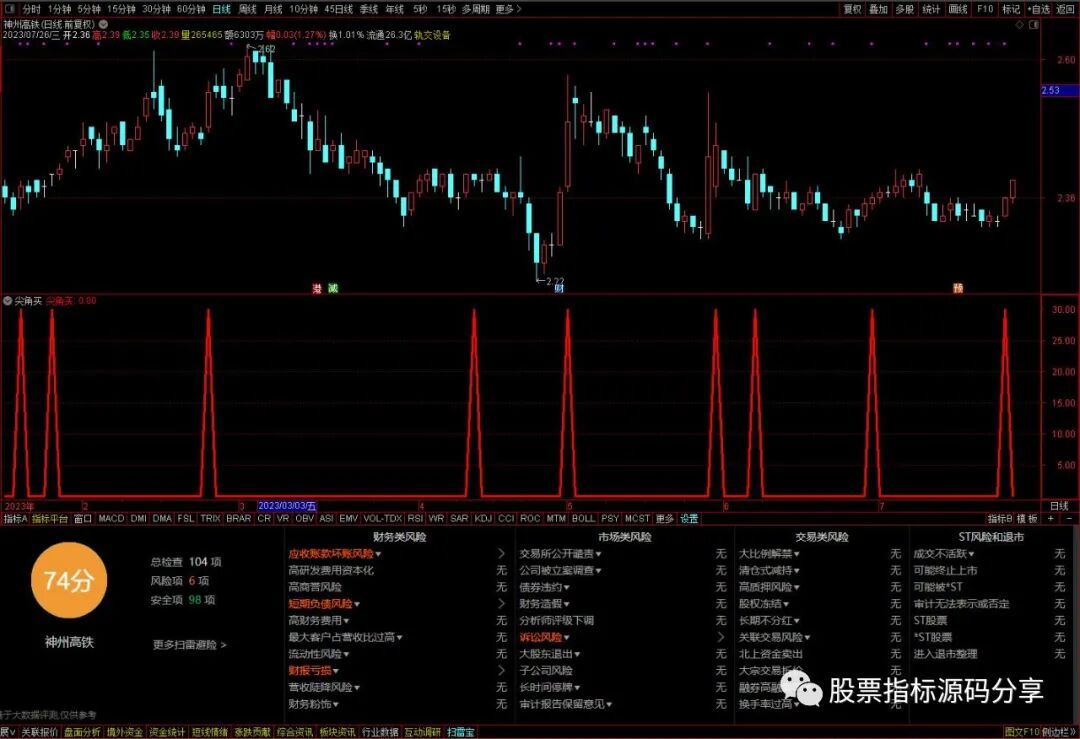This screenshot has height=739, width=1080.
Task: Open F10 company info
Action: pos(985,9)
